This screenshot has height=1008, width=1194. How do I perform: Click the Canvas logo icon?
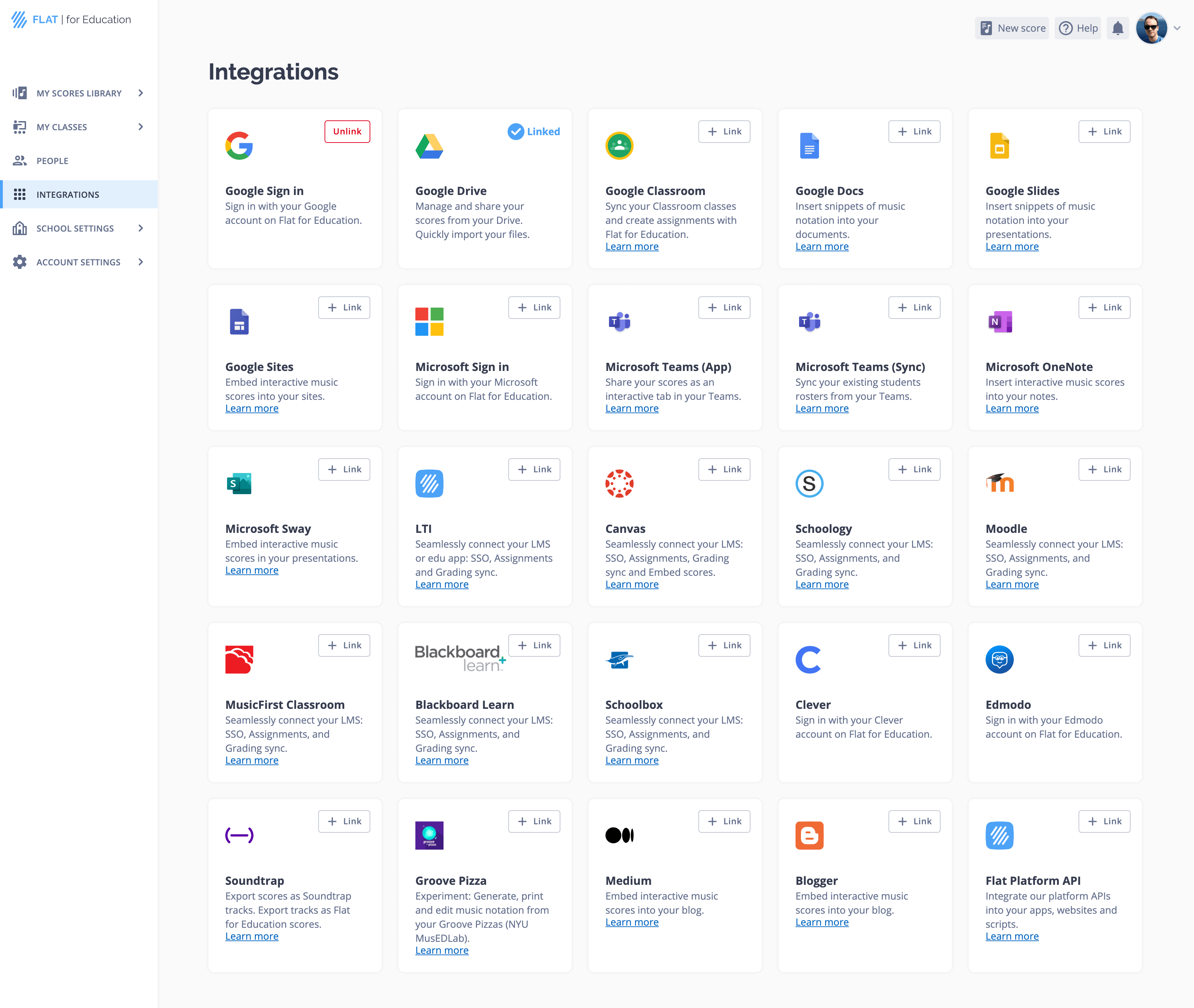click(619, 484)
